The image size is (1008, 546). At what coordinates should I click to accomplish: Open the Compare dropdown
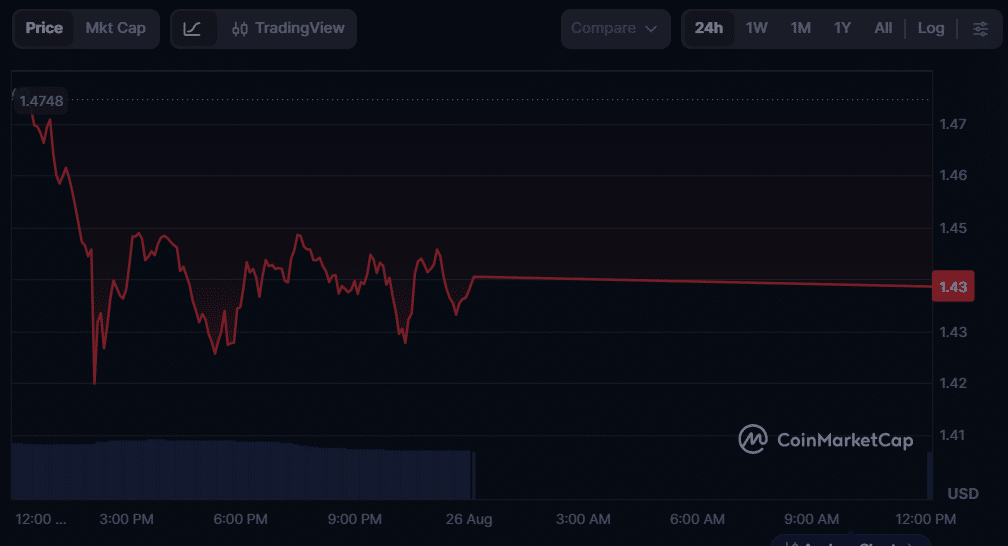pos(615,29)
